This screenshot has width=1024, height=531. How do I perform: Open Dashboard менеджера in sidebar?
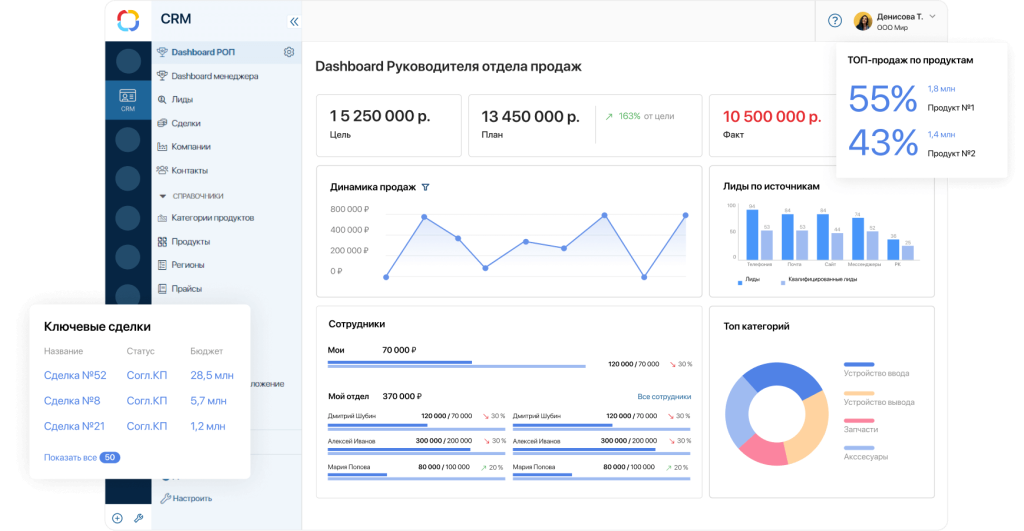coord(214,76)
